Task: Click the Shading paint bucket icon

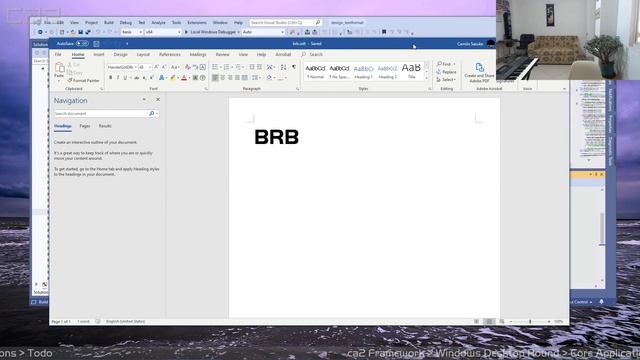Action: (x=269, y=78)
